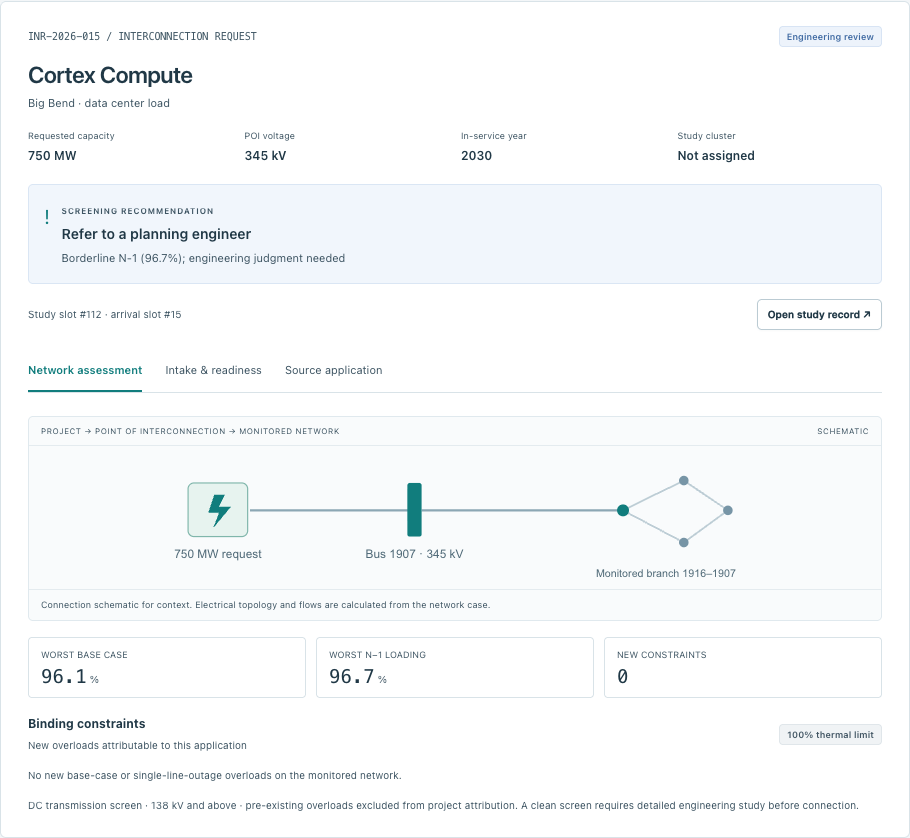Click 'INR-2026-015 / INTERCONNECTION REQUEST' identifier

click(x=142, y=37)
